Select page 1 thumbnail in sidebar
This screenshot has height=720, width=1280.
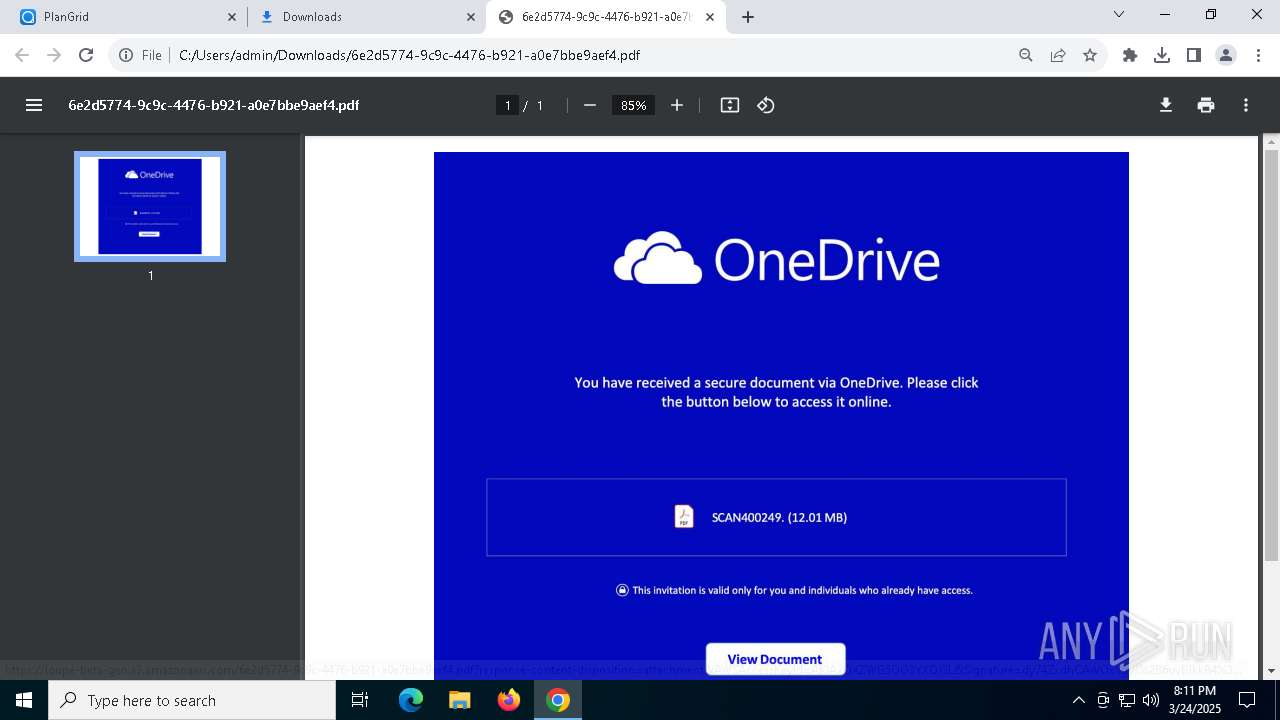pos(150,206)
